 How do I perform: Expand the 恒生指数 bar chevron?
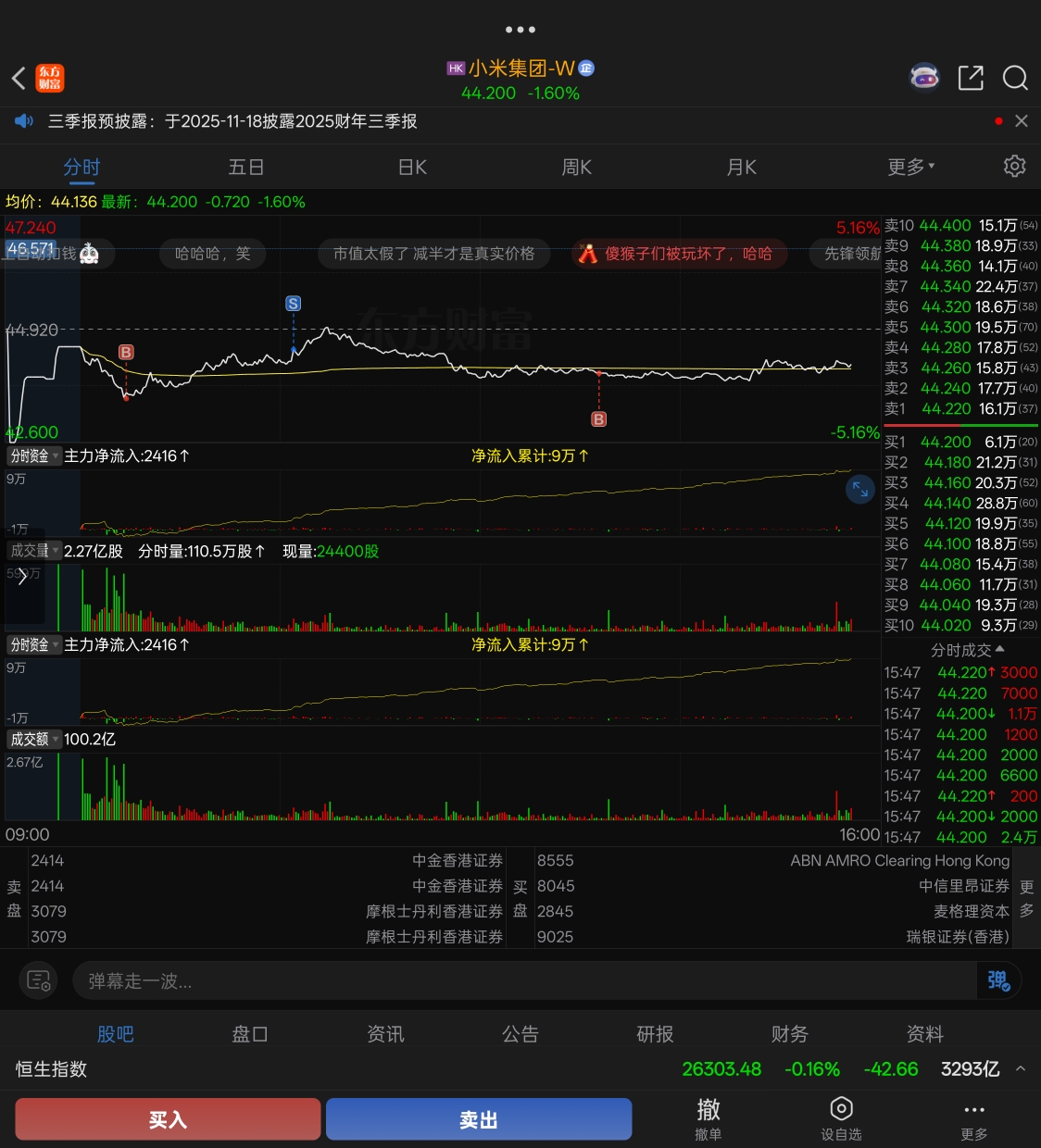click(1021, 1068)
